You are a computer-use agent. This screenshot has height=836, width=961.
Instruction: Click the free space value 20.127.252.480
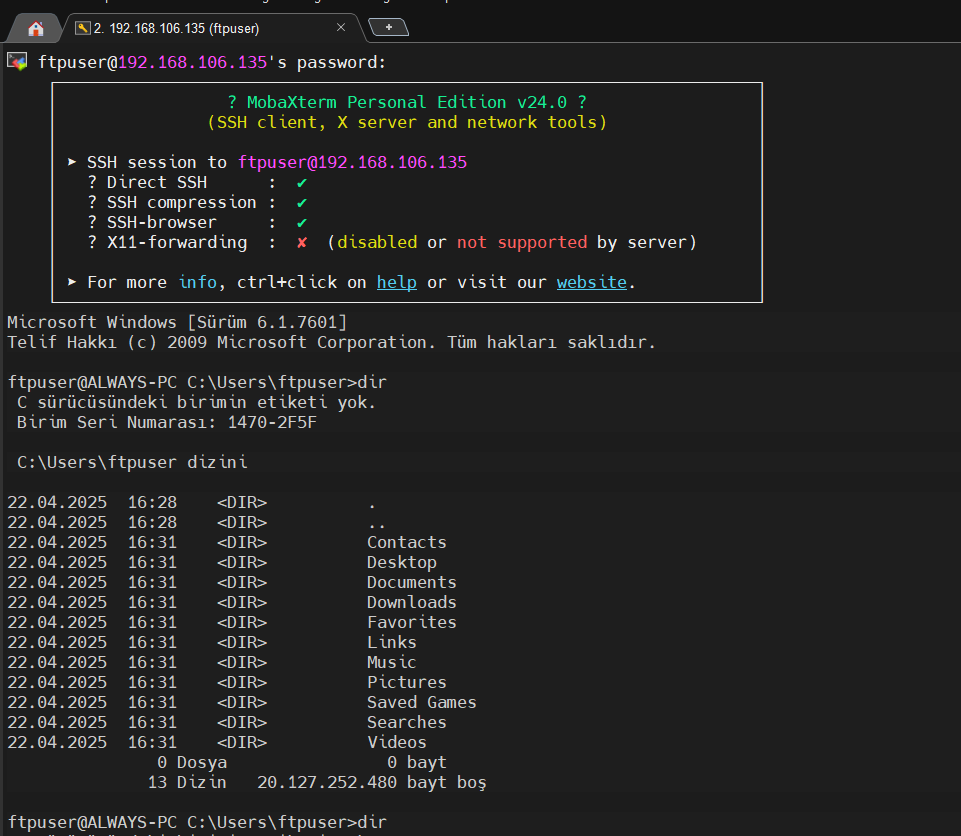click(327, 783)
